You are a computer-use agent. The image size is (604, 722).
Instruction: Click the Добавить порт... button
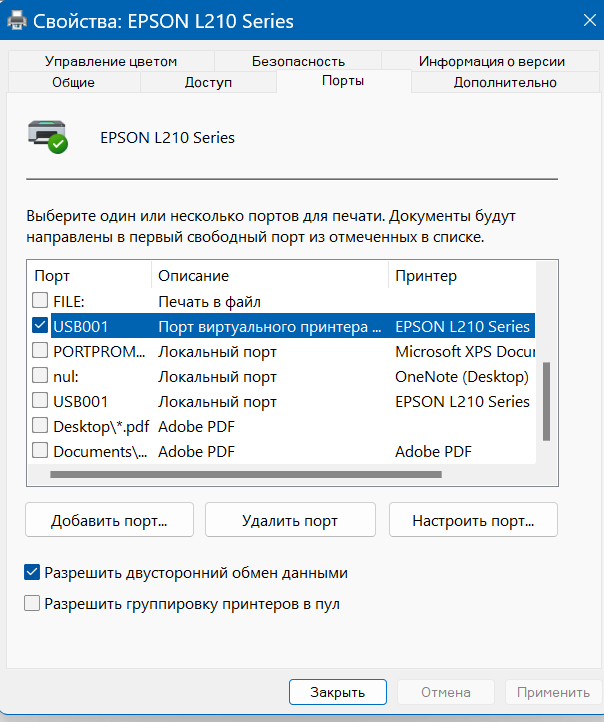[x=110, y=520]
